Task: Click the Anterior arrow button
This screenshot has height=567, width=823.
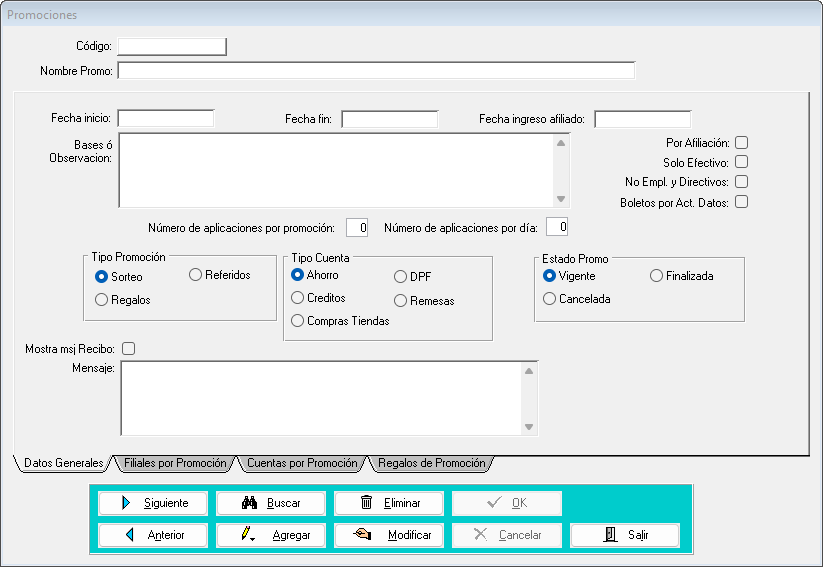Action: point(153,535)
